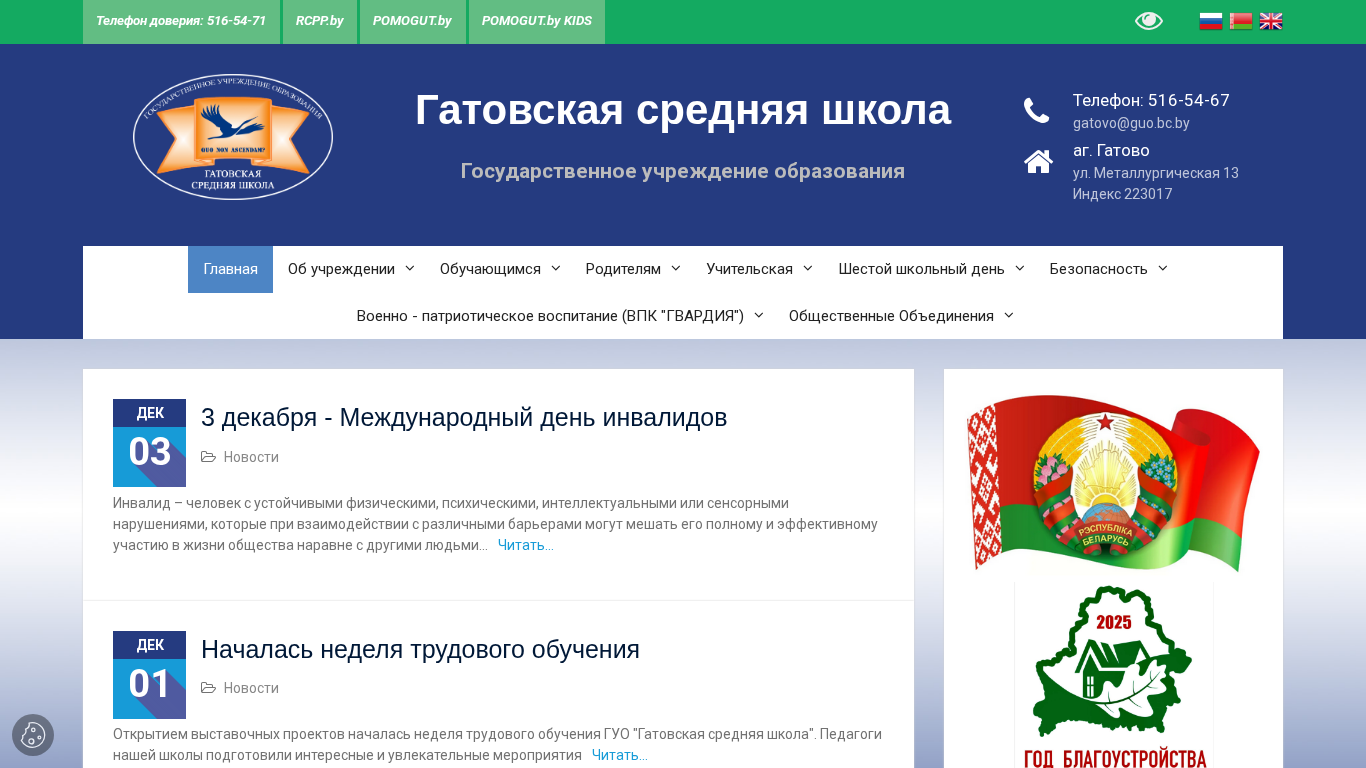
Task: Click the Год благоустройства 2025 banner
Action: click(1114, 678)
